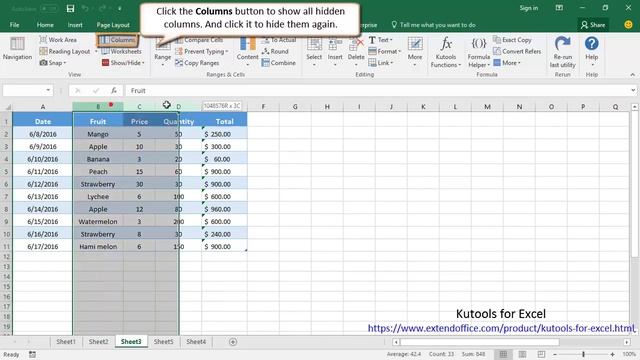The width and height of the screenshot is (640, 360).
Task: Open the Link tools dropdown
Action: [380, 63]
